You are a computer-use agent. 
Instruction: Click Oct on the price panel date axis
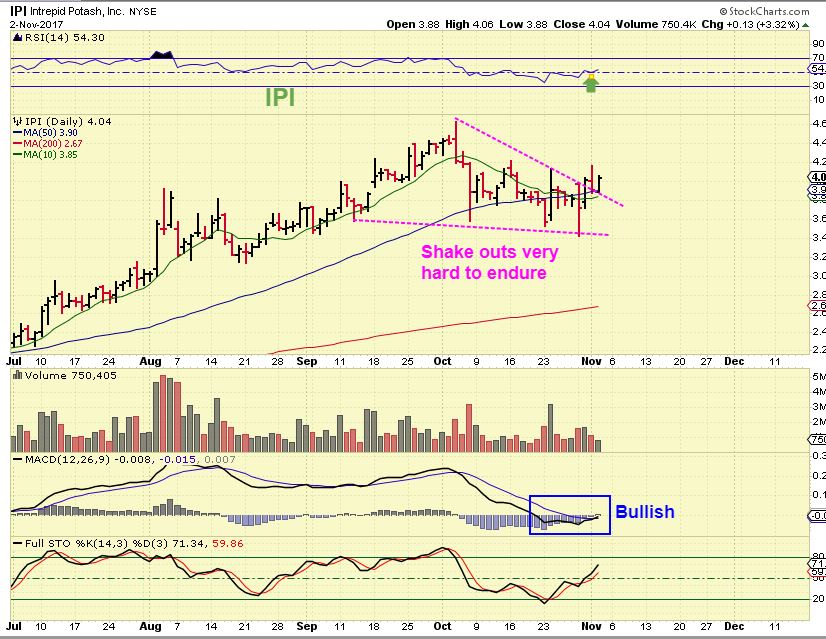click(x=442, y=361)
